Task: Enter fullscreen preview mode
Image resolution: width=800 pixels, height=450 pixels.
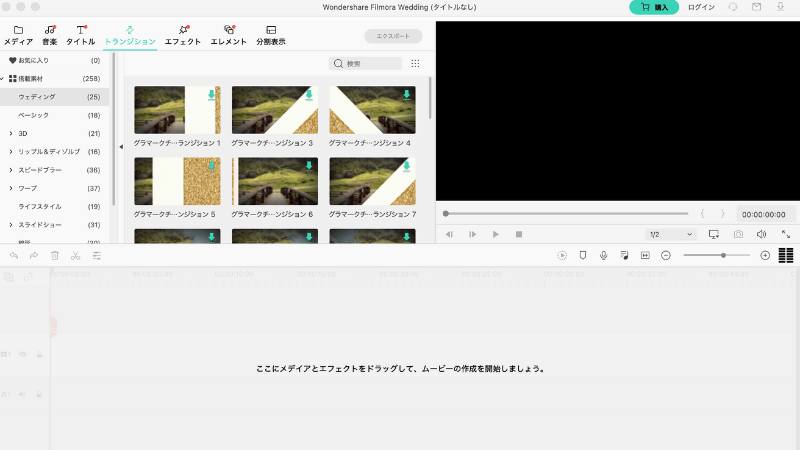Action: point(786,234)
